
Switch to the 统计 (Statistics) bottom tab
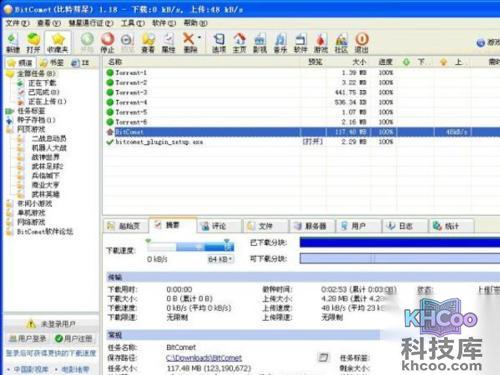click(452, 226)
